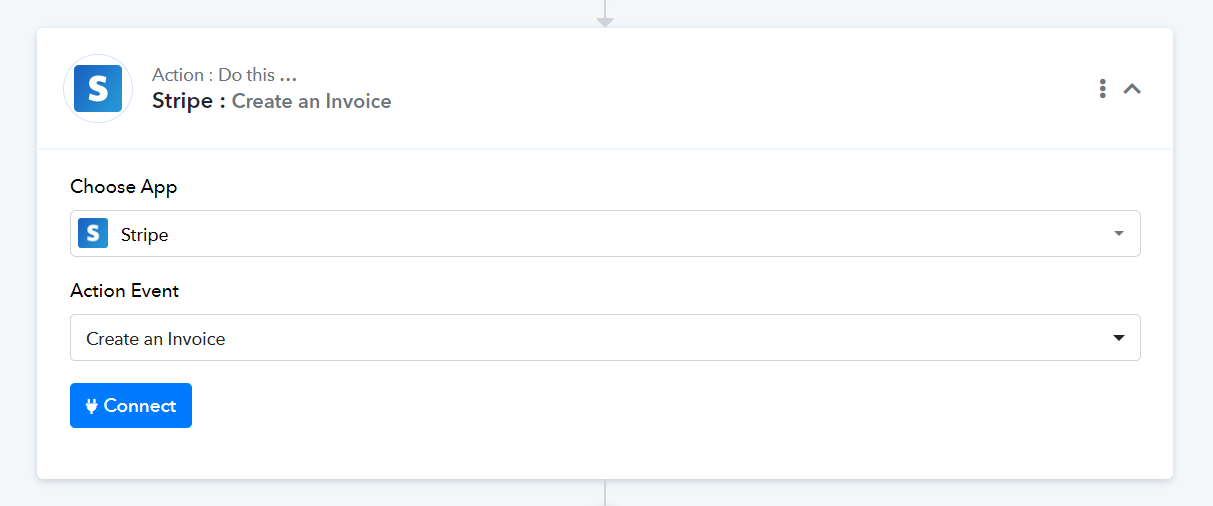
Task: Click the 'Stripe' text inside the app selector
Action: [145, 235]
